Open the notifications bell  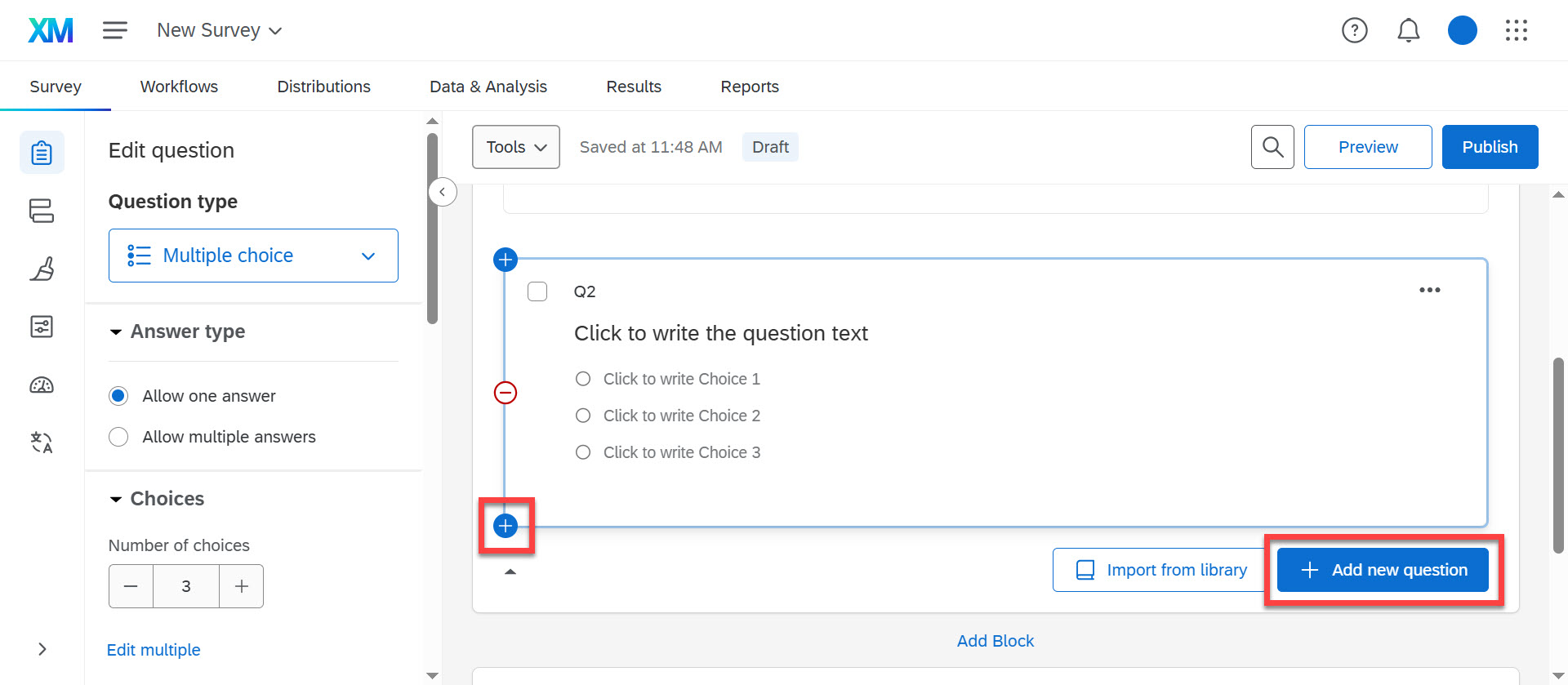coord(1408,30)
